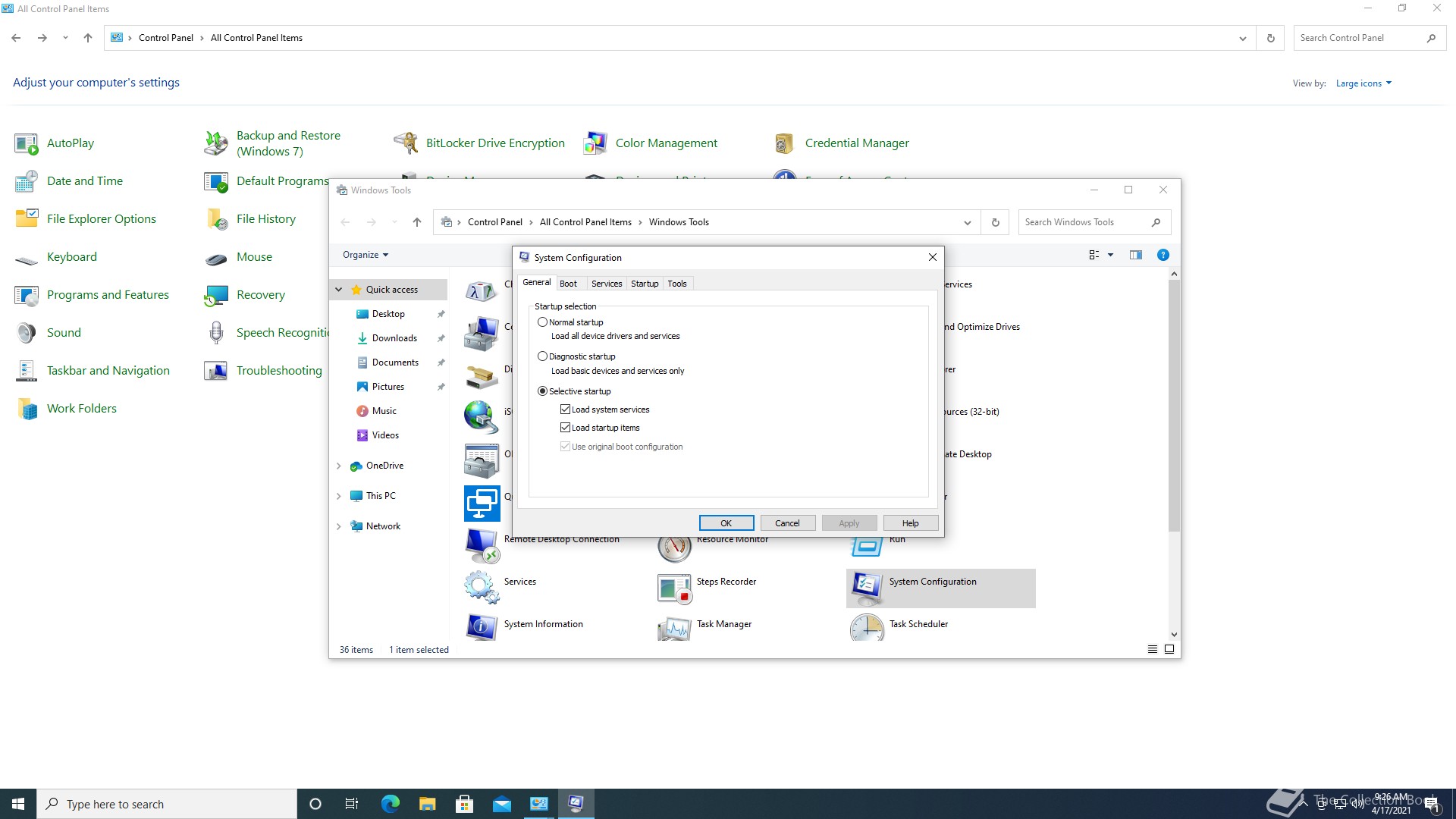
Task: Open Credential Manager icon
Action: click(785, 143)
